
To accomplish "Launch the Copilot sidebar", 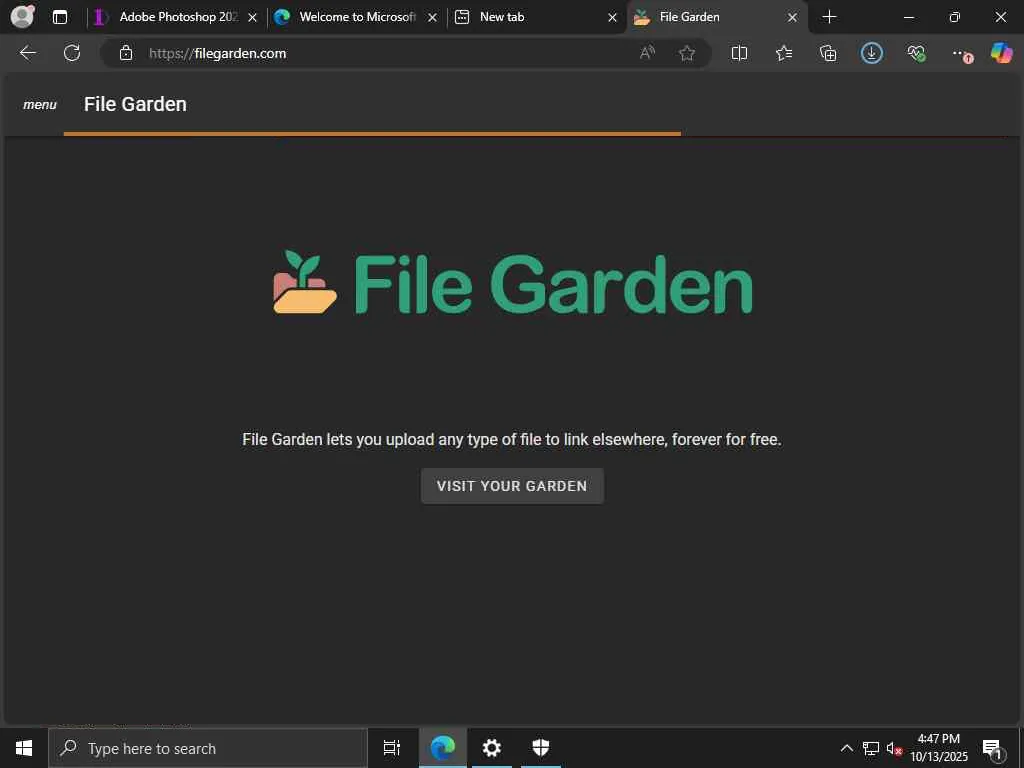I will [1001, 53].
